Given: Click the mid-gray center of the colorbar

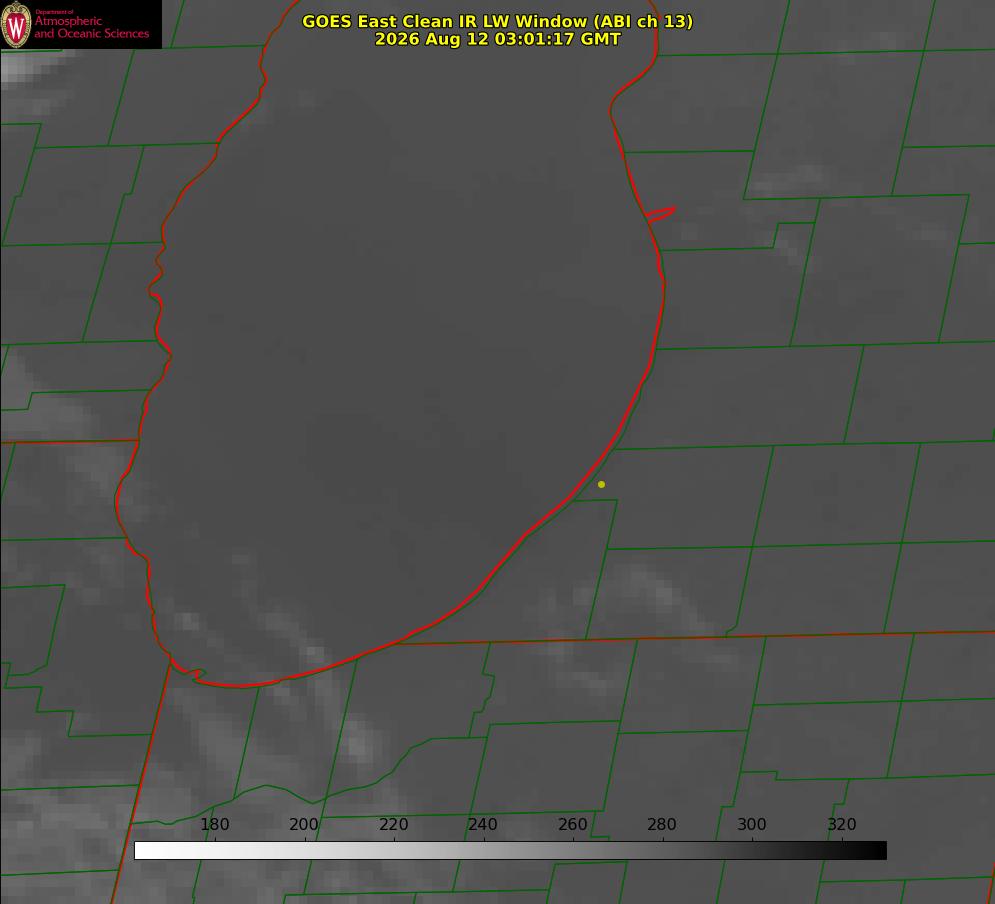Looking at the screenshot, I should click(510, 851).
